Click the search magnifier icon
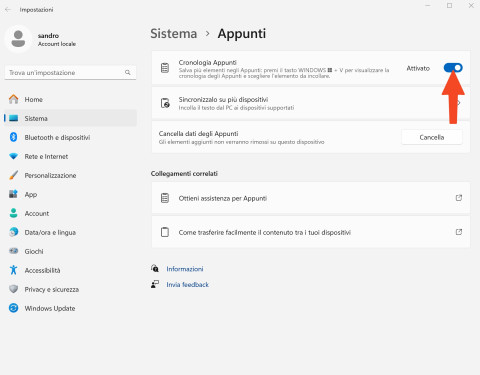This screenshot has height=375, width=480. click(128, 72)
